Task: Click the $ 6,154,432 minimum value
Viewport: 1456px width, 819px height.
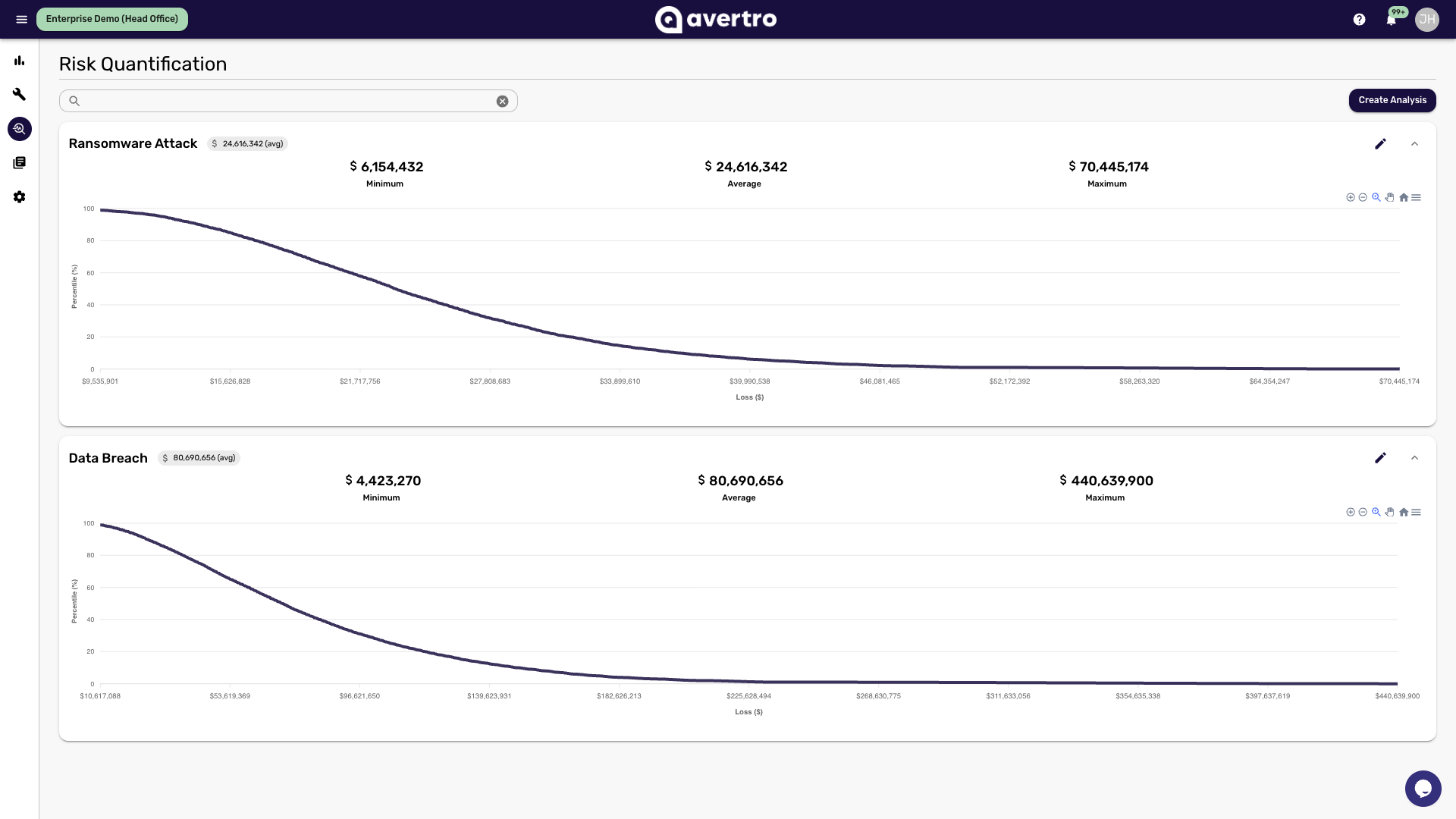Action: [386, 167]
